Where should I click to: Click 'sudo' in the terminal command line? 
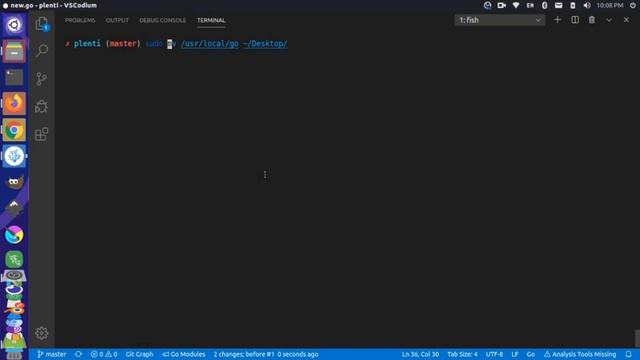click(x=154, y=44)
